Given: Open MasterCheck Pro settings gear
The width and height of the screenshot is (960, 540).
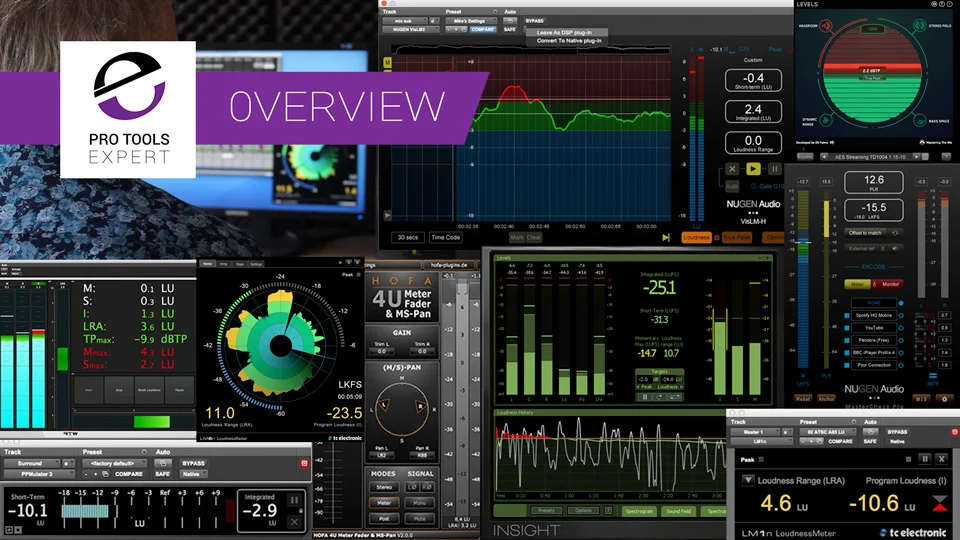Looking at the screenshot, I should (x=944, y=399).
